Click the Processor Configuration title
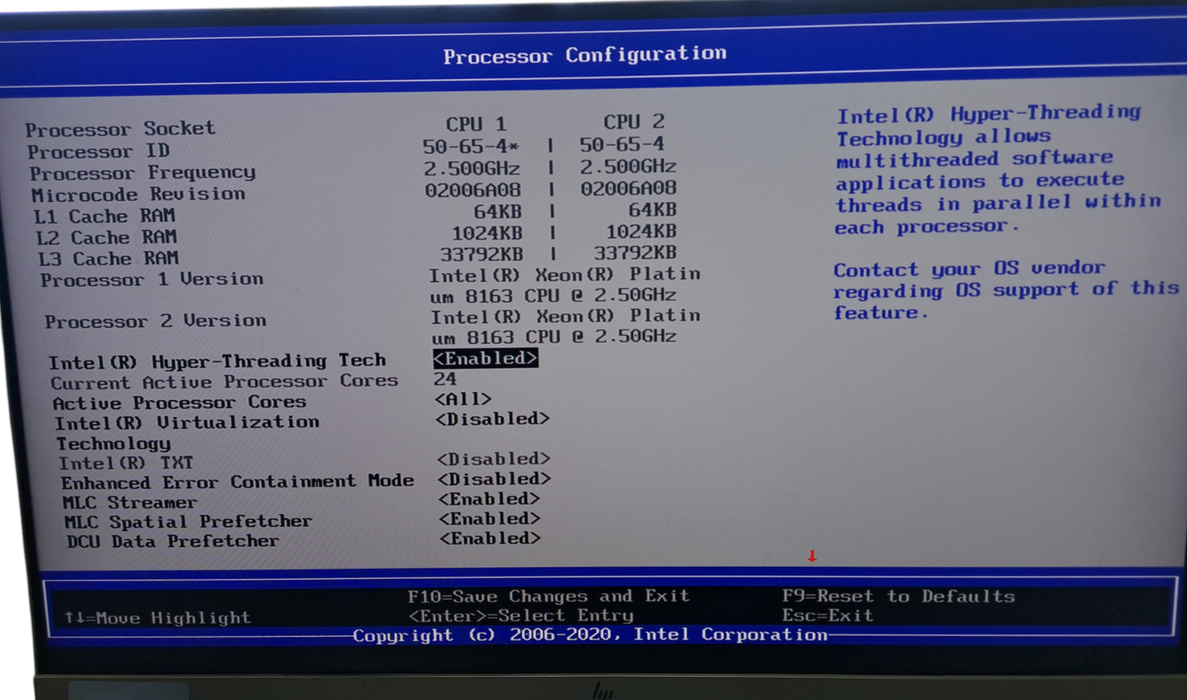Viewport: 1187px width, 700px height. [x=584, y=55]
